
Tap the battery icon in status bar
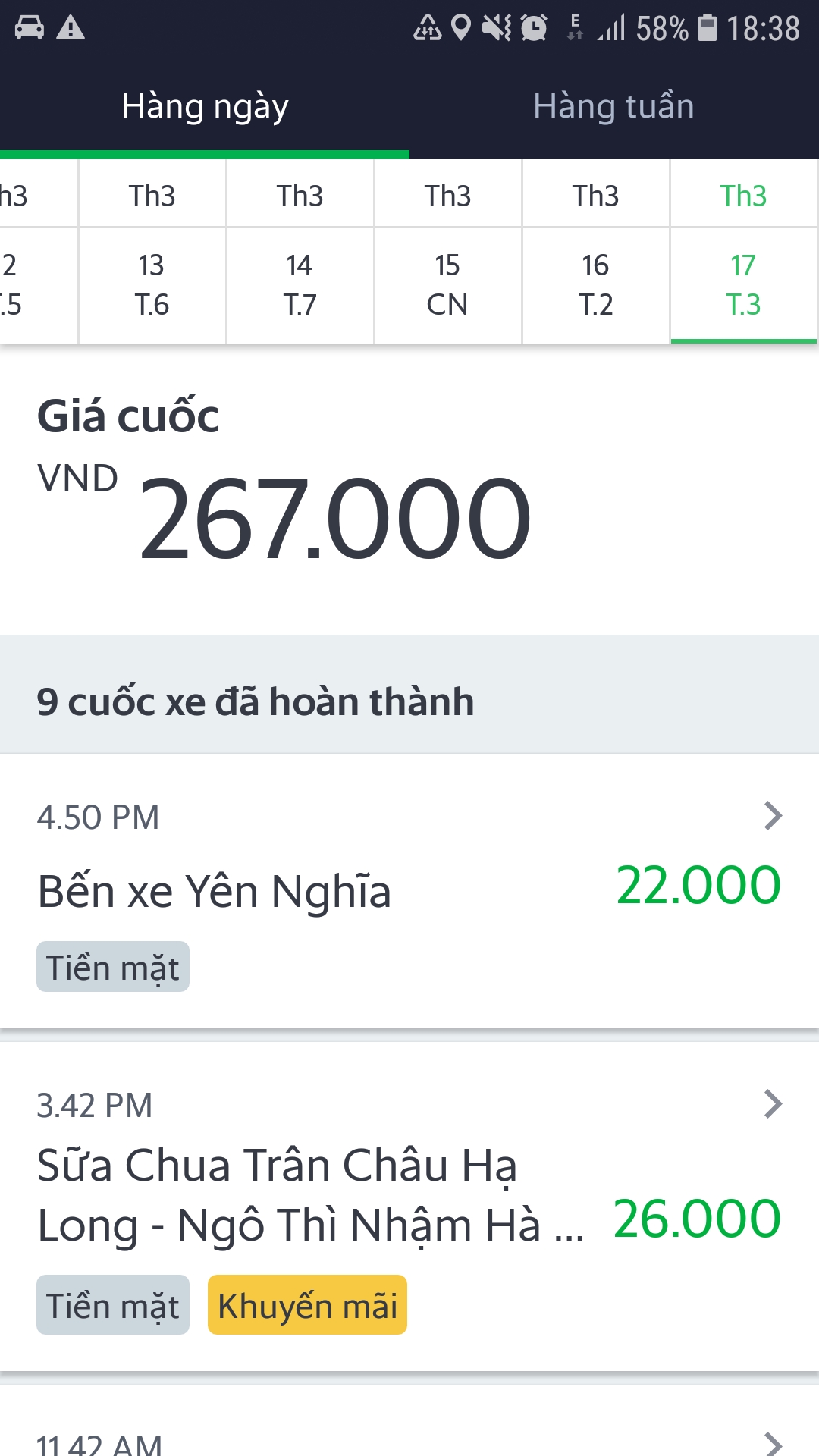pos(707,28)
